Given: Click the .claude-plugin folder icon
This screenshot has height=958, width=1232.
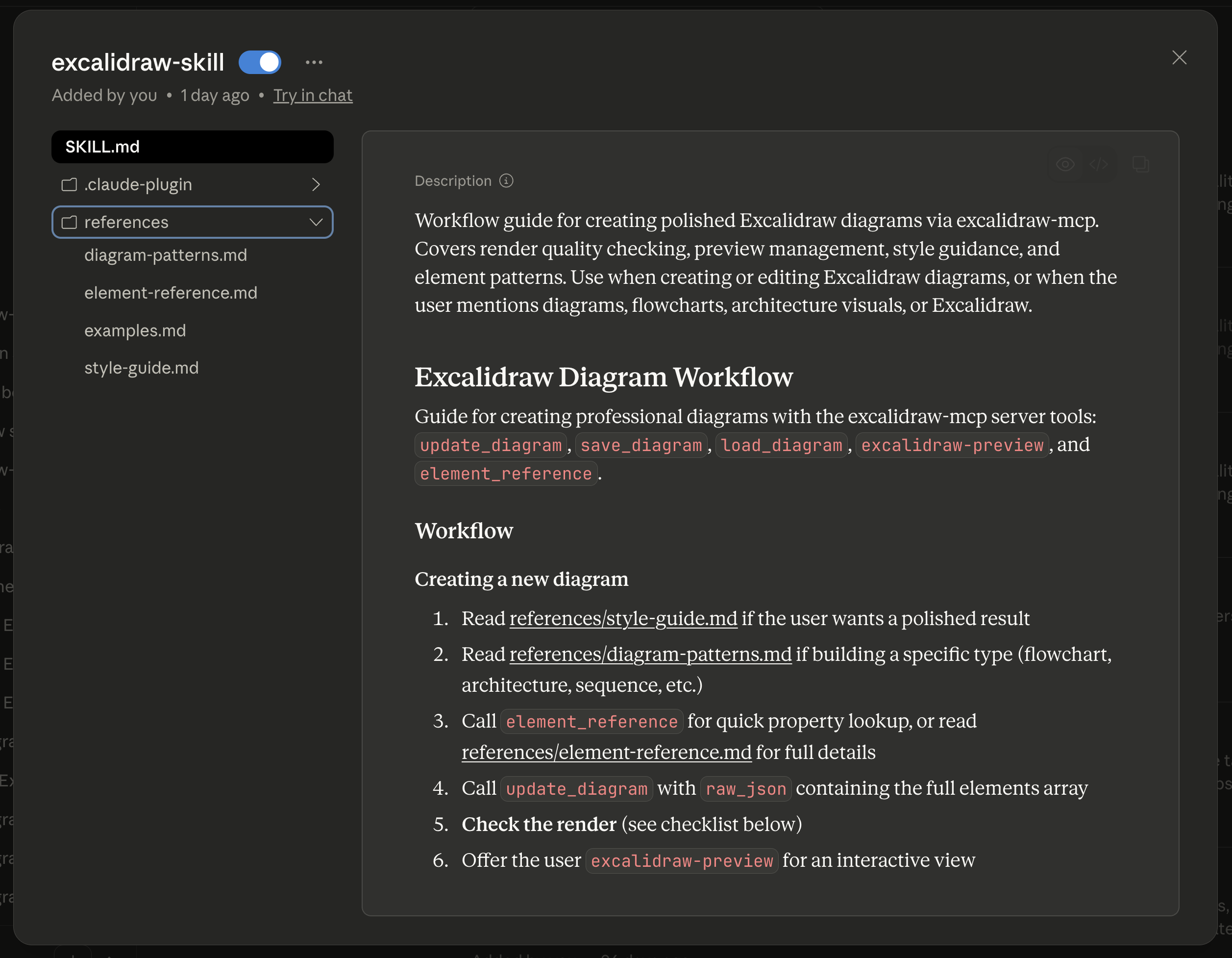Looking at the screenshot, I should coord(70,184).
